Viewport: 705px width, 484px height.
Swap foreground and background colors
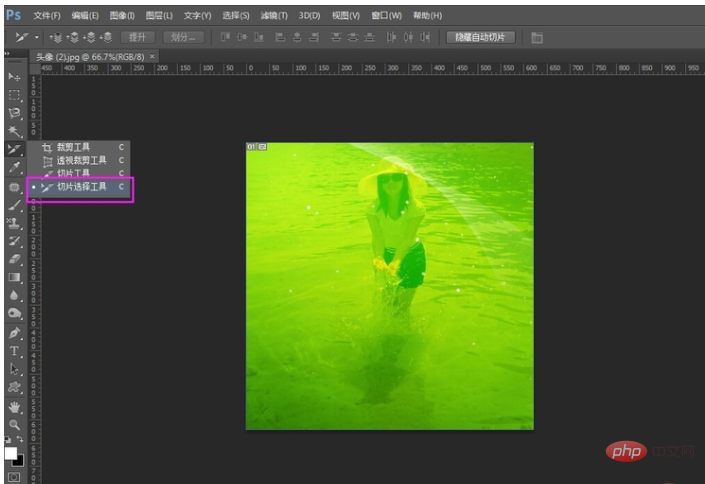[20, 439]
